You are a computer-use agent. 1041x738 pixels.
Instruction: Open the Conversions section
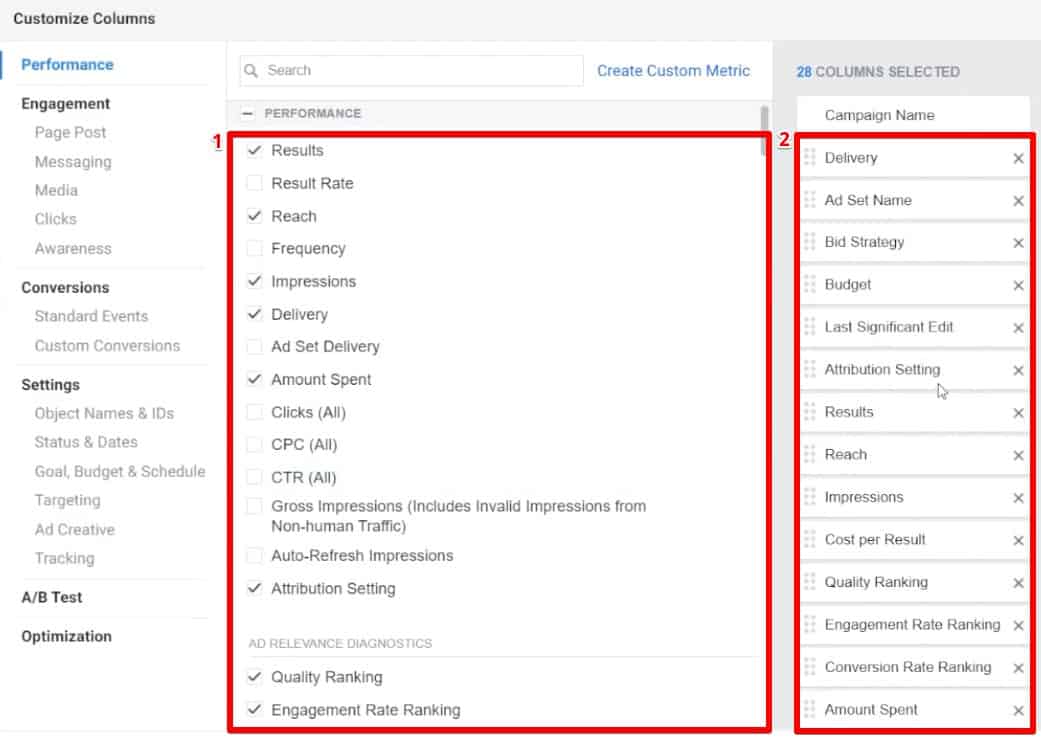(x=64, y=287)
